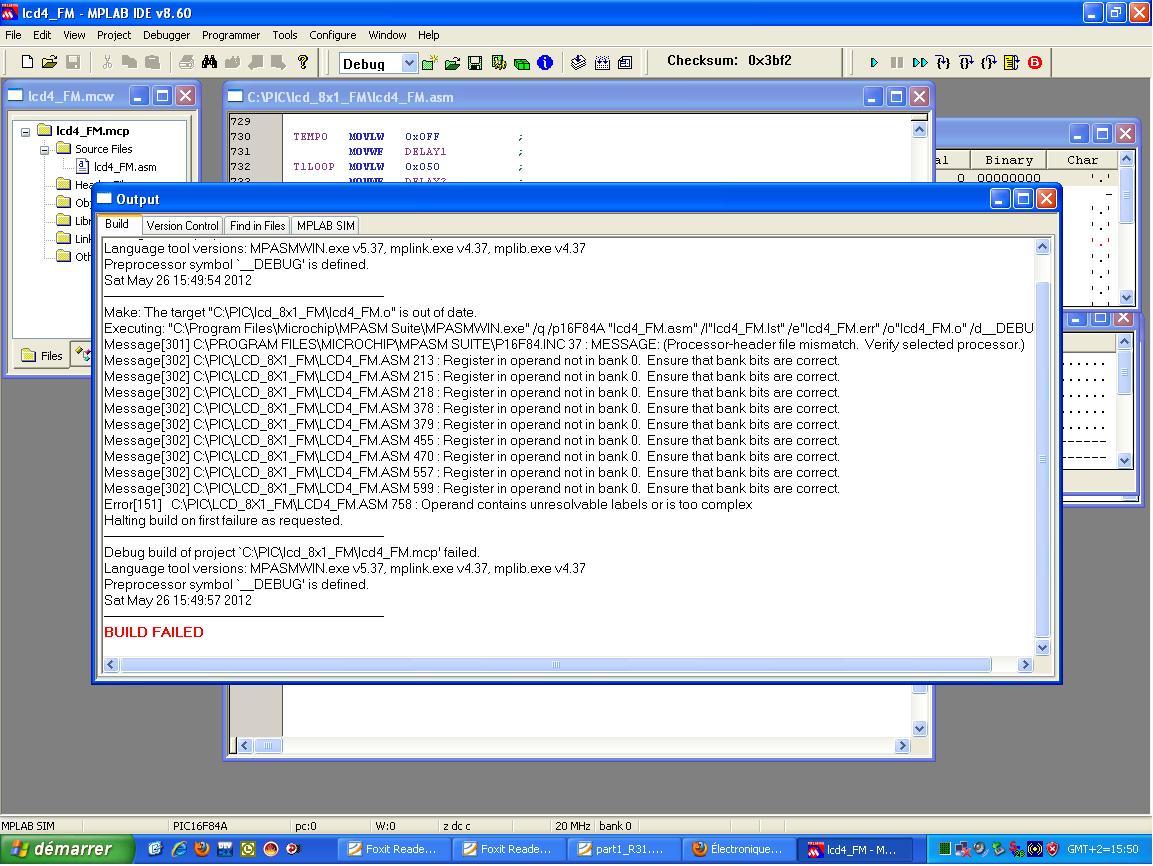
Task: Open the Edit menu
Action: click(42, 35)
